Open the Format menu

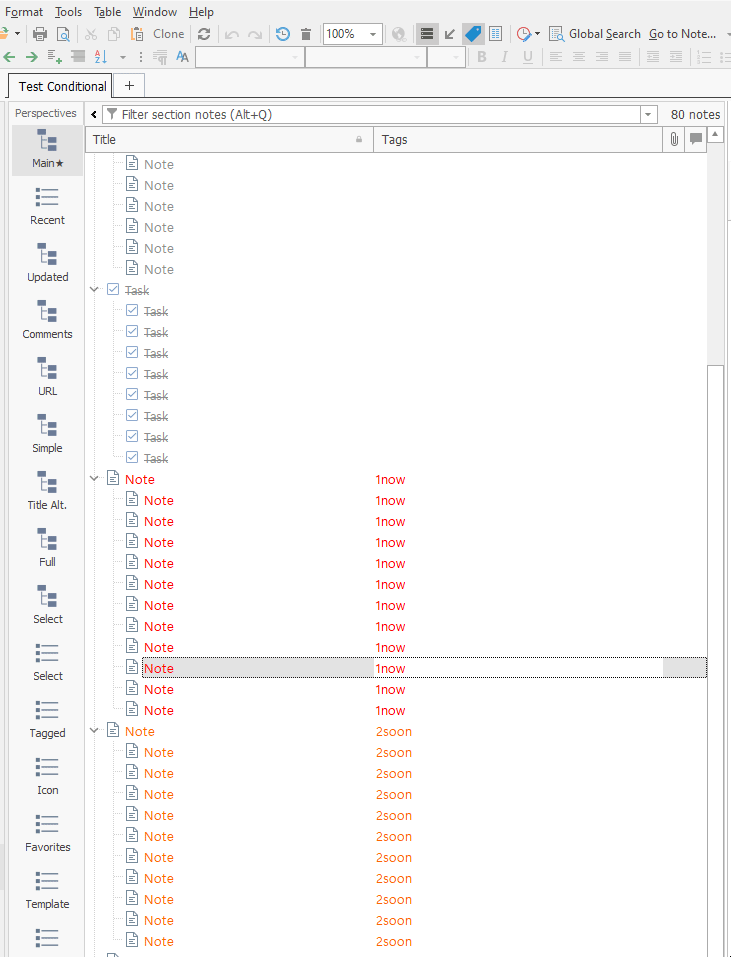(24, 12)
